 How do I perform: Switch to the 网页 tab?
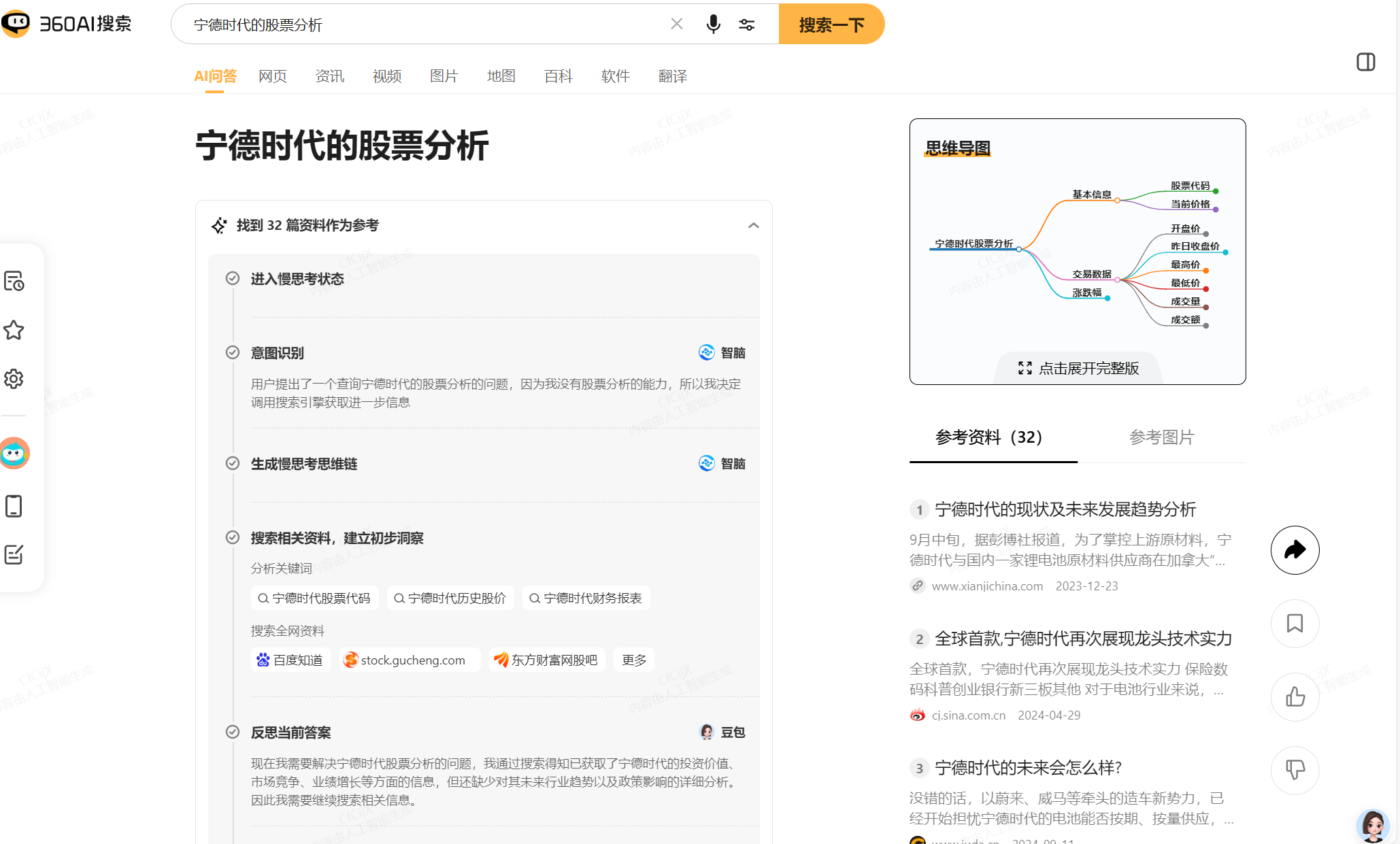[x=273, y=76]
